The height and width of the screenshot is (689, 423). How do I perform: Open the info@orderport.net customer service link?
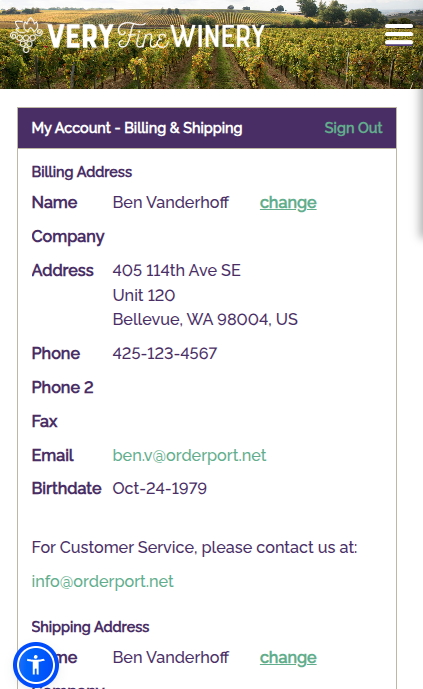point(102,581)
